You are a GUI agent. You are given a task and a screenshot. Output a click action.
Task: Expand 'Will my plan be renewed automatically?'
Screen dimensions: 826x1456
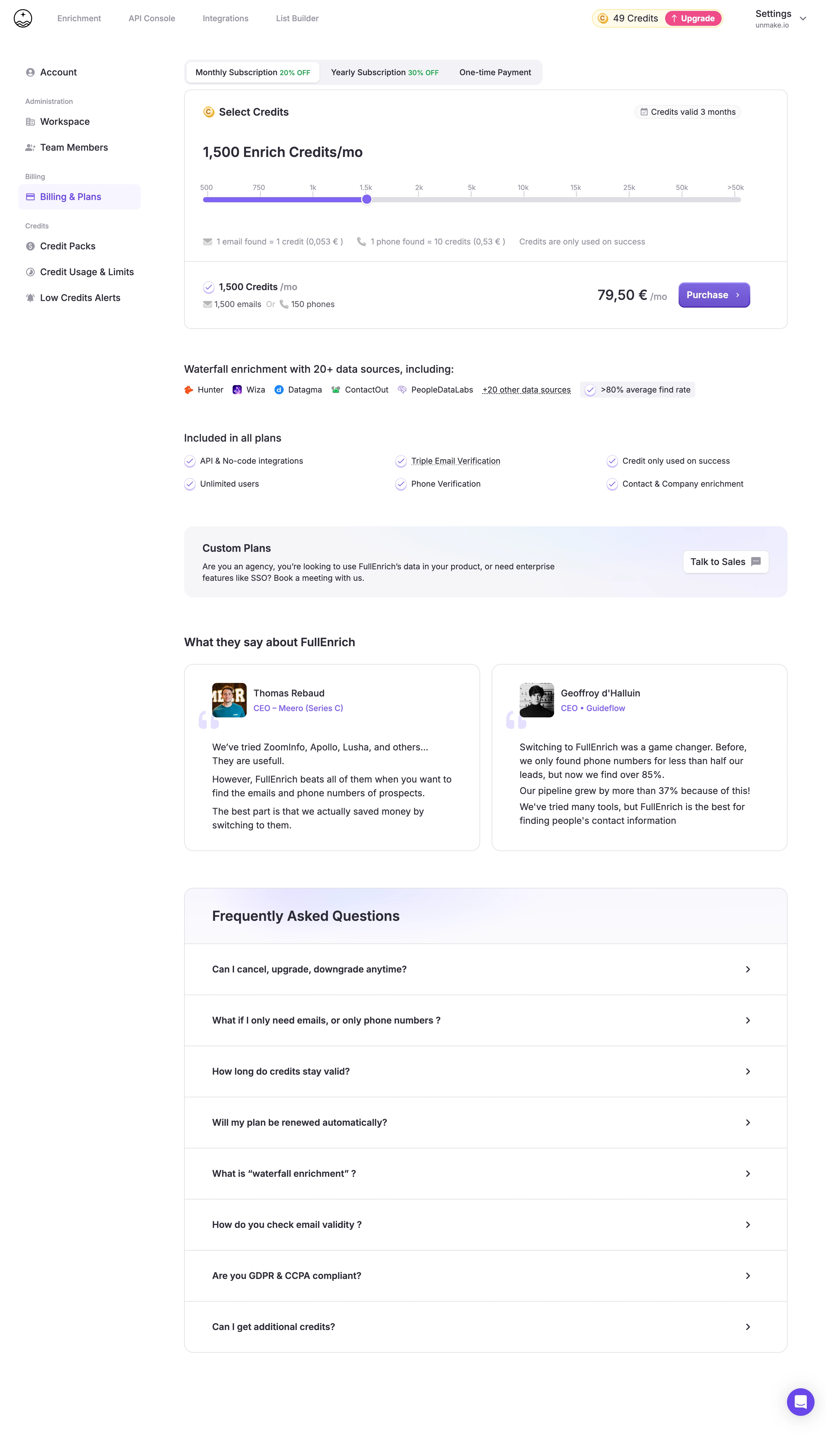click(486, 1123)
